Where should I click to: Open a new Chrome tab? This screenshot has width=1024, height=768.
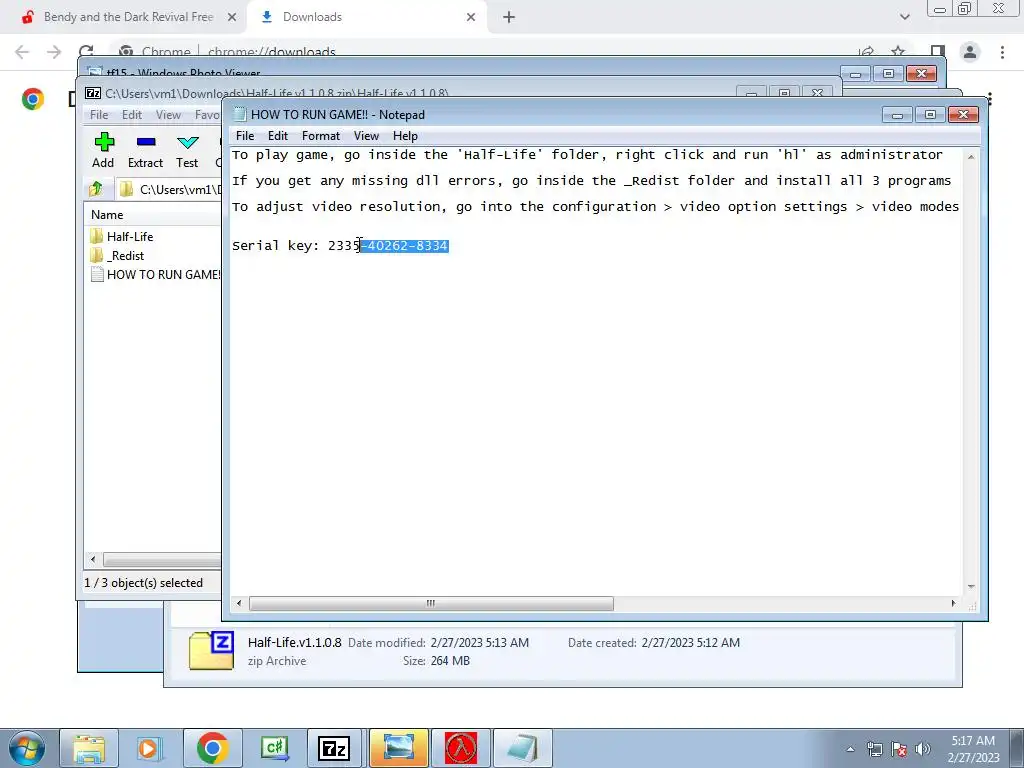pyautogui.click(x=509, y=18)
